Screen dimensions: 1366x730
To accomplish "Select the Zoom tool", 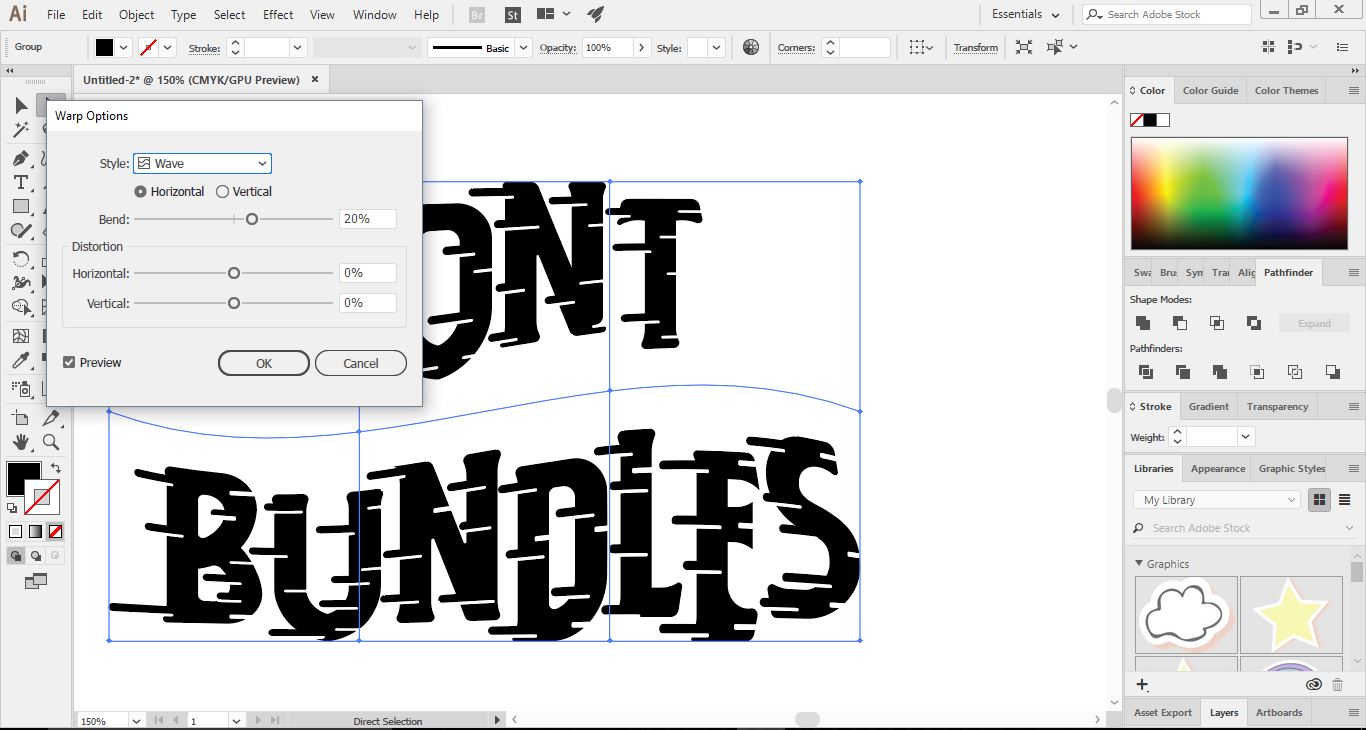I will coord(50,441).
